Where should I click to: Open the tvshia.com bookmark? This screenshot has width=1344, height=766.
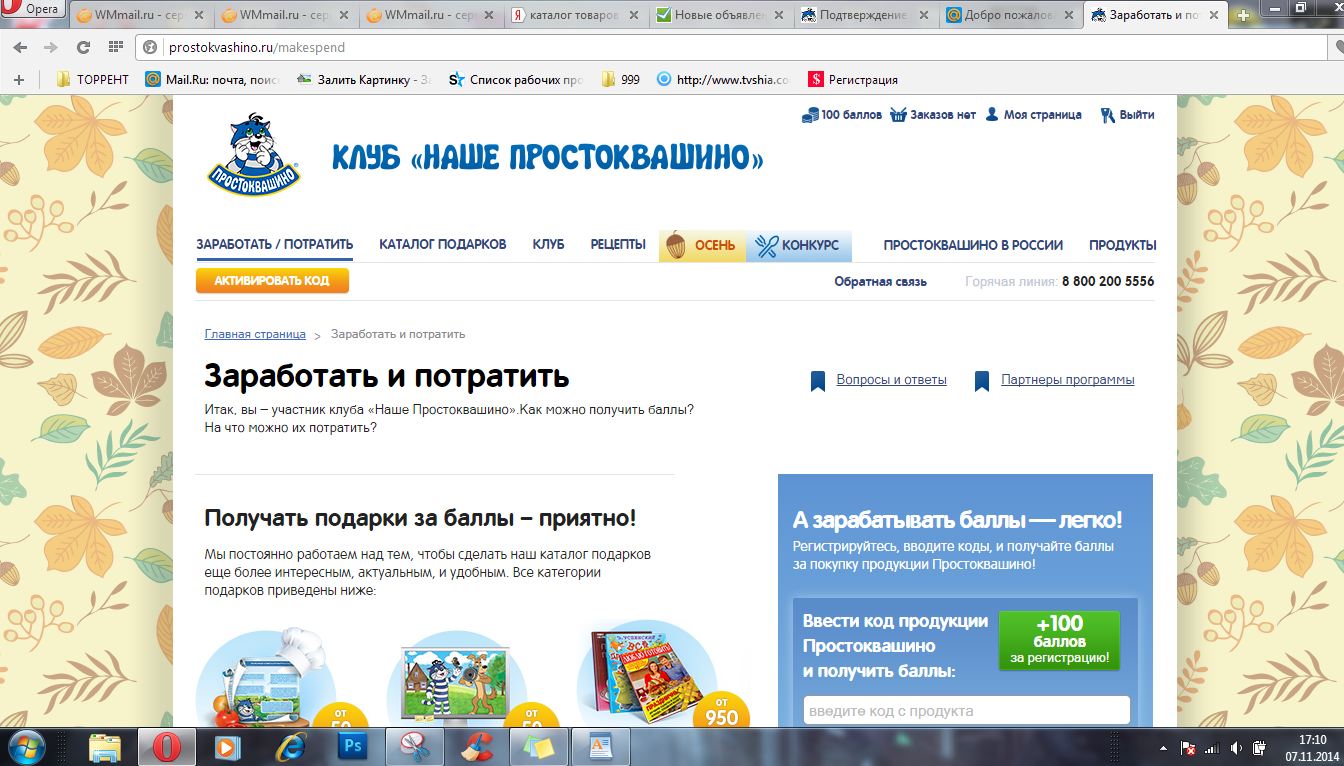tap(723, 79)
